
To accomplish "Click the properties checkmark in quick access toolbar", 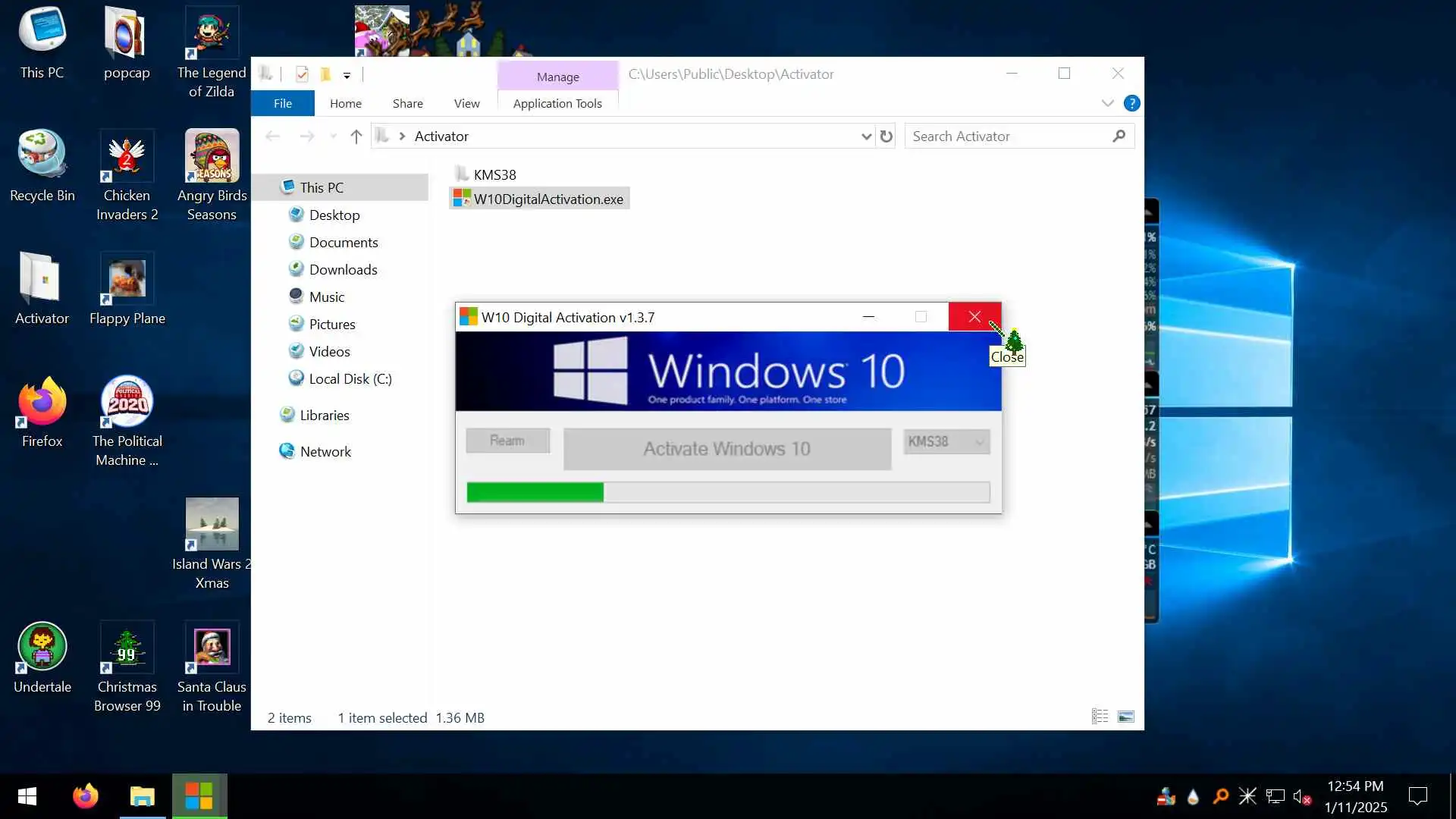I will (302, 74).
